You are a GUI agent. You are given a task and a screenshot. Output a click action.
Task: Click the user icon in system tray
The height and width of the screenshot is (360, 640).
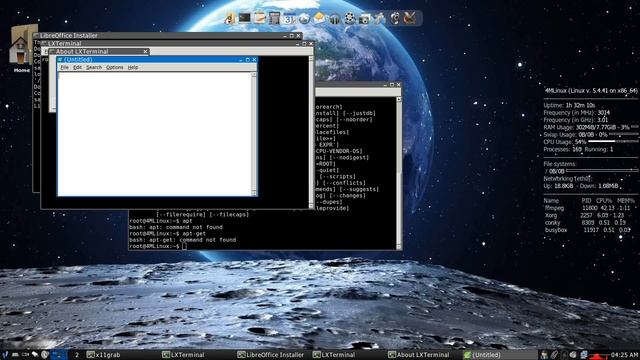[x=544, y=355]
